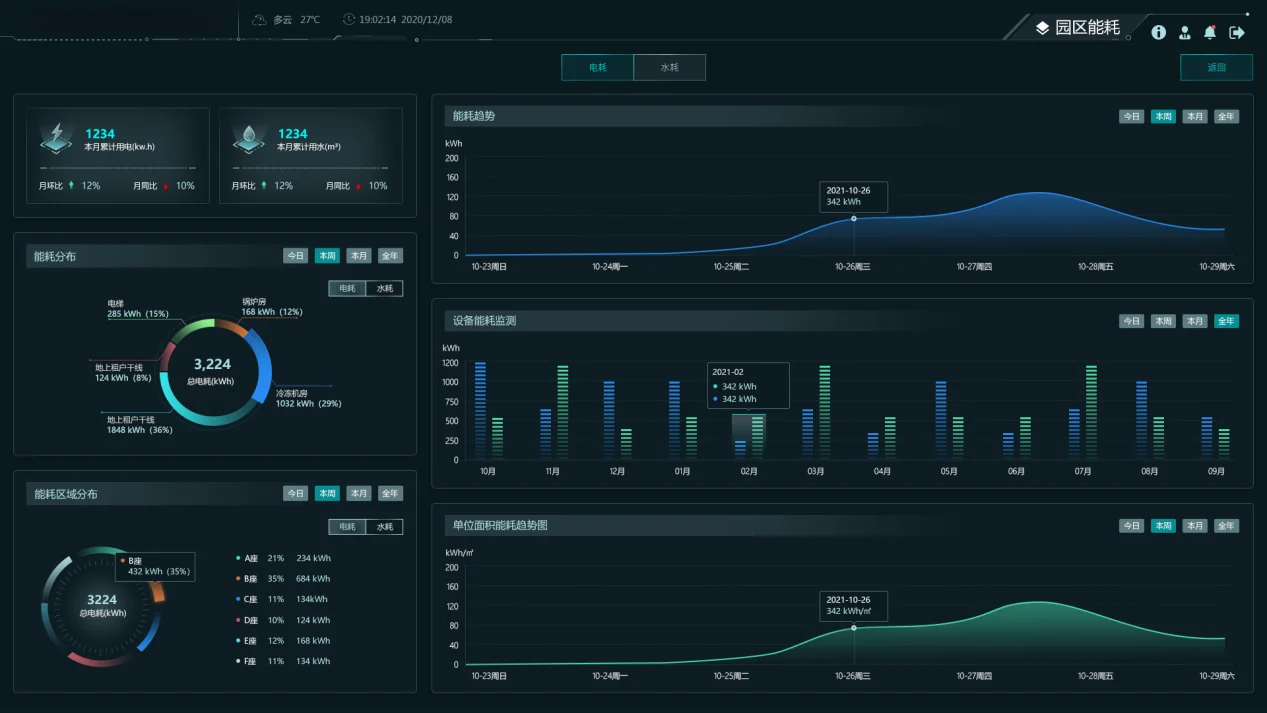Click the layers icon beside 园区能耗

(1042, 28)
